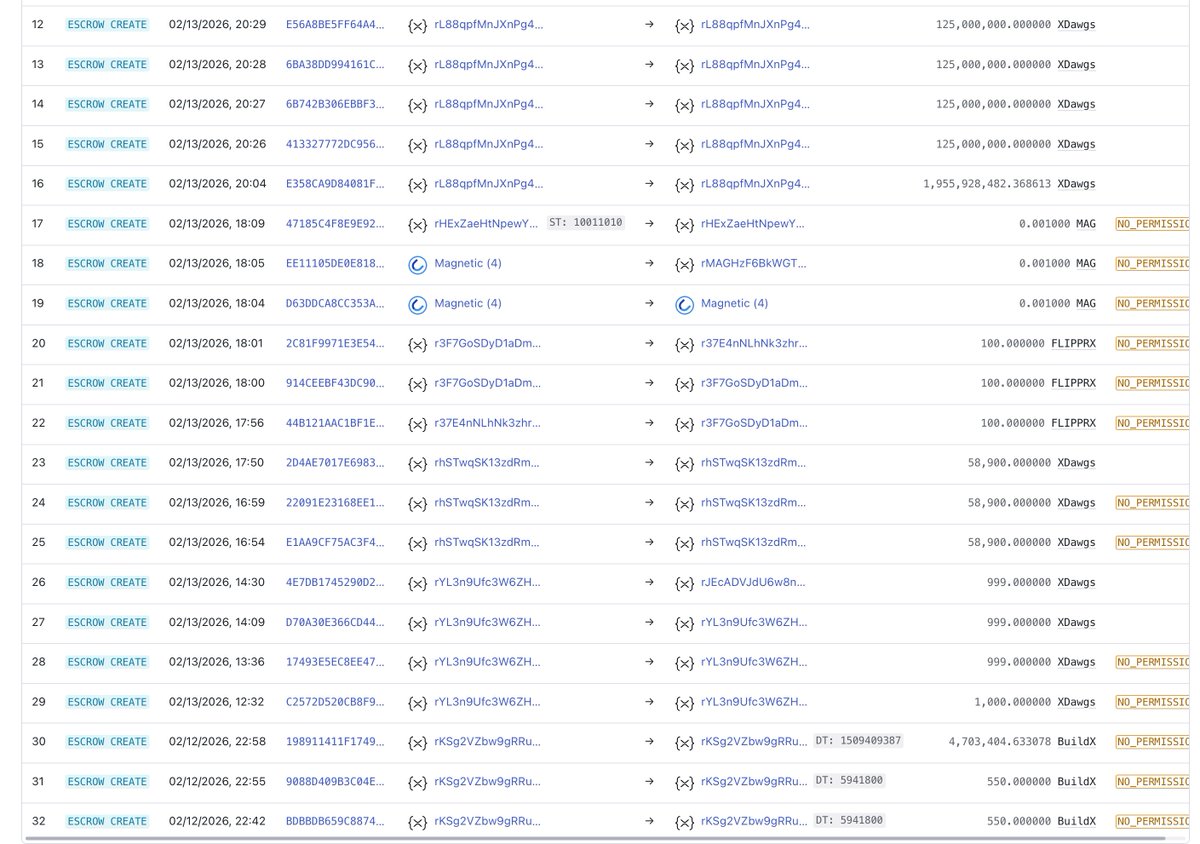Click the ESCROW CREATE badge in row 12

(107, 24)
